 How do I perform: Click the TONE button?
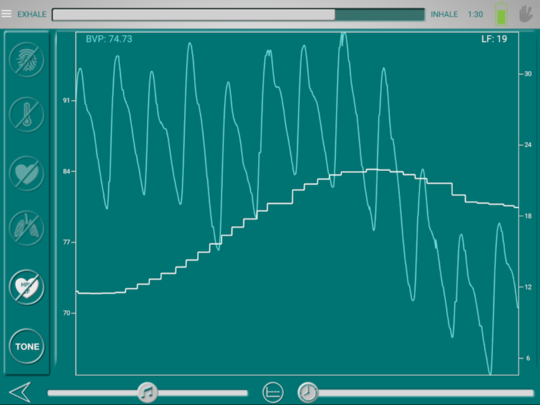click(27, 346)
